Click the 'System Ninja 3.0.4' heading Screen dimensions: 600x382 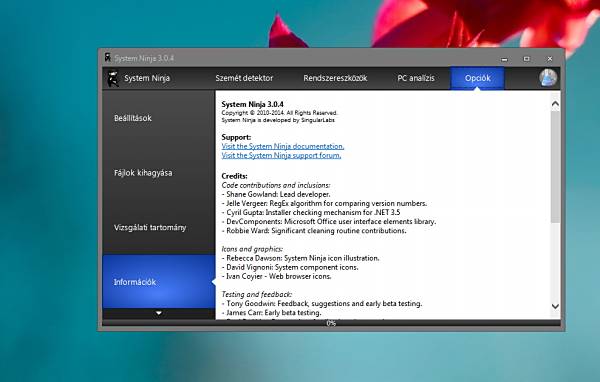[x=253, y=104]
